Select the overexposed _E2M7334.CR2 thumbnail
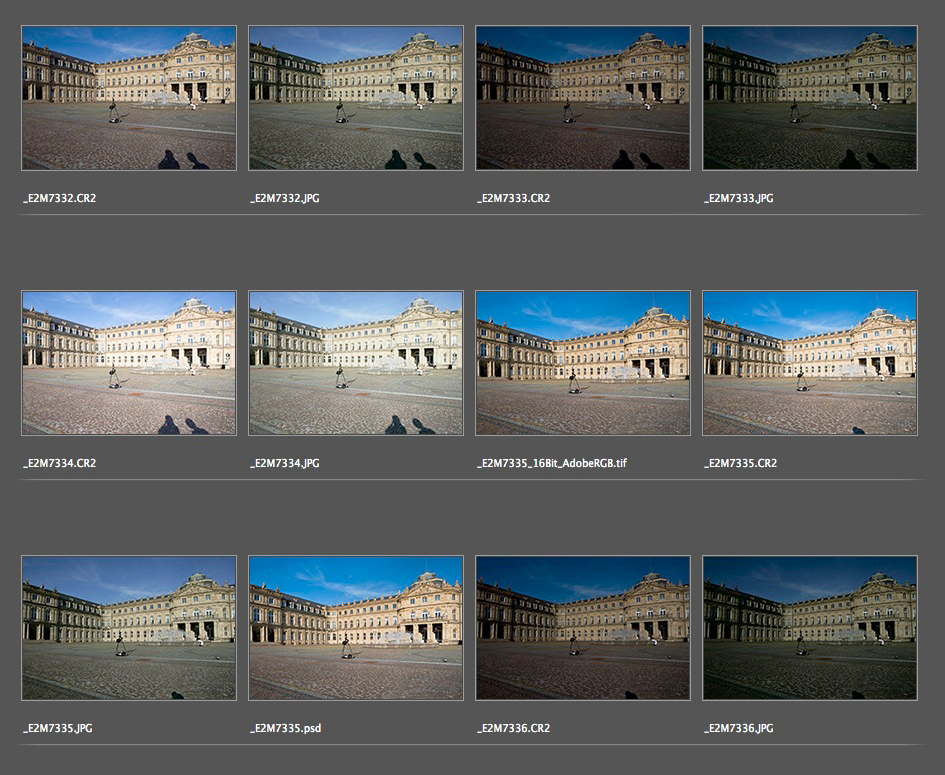Screen dimensions: 945x775 (129, 363)
